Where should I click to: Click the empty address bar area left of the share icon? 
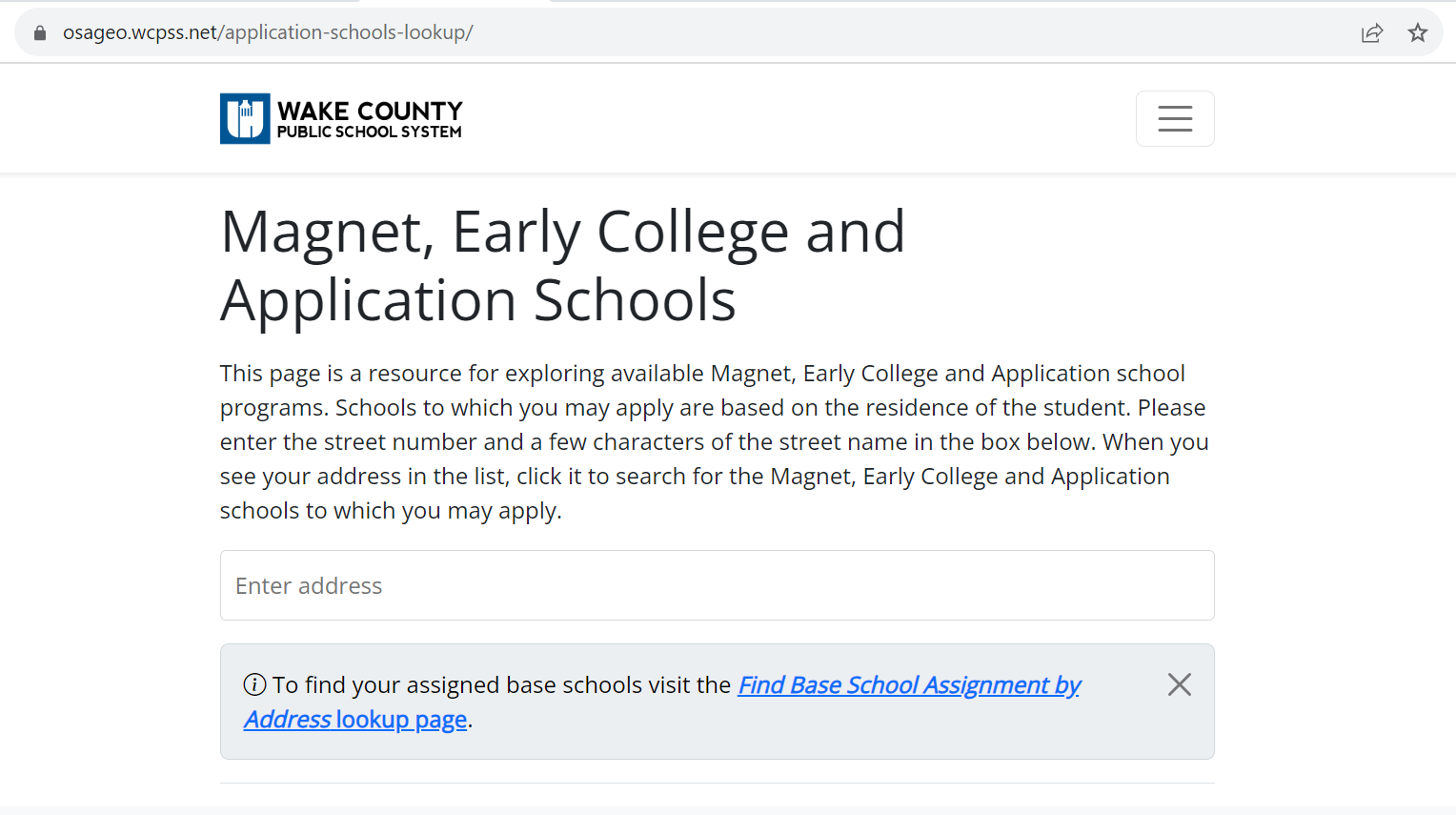coord(915,32)
